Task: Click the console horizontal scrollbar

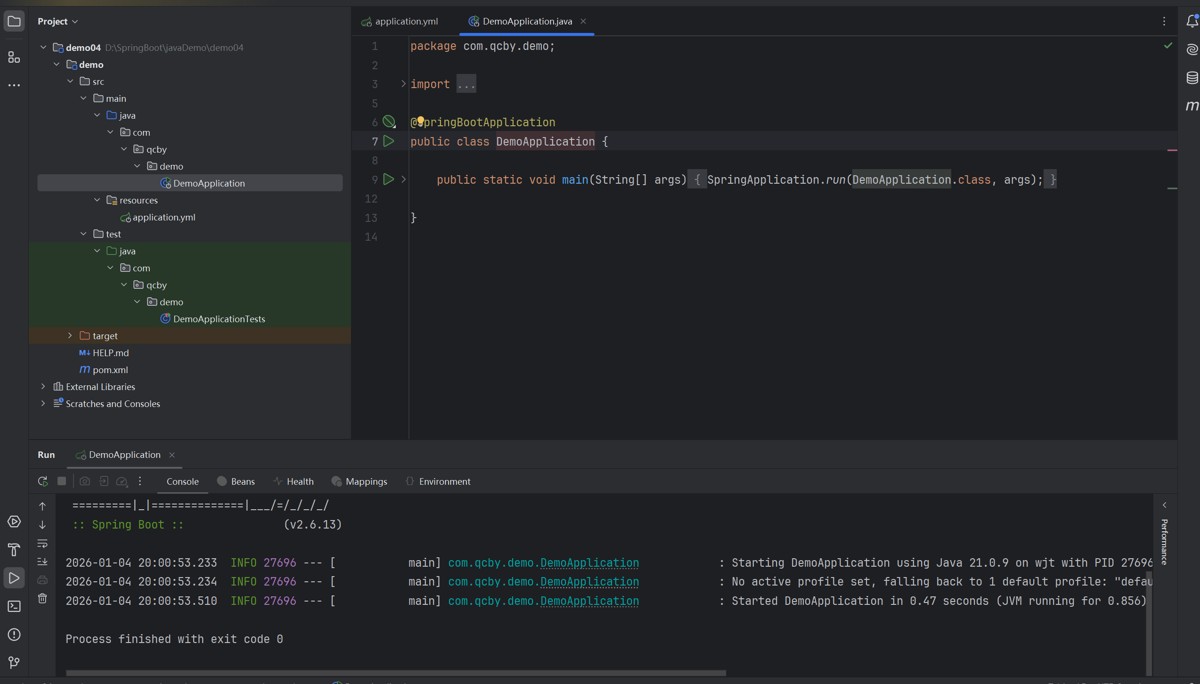Action: (395, 673)
